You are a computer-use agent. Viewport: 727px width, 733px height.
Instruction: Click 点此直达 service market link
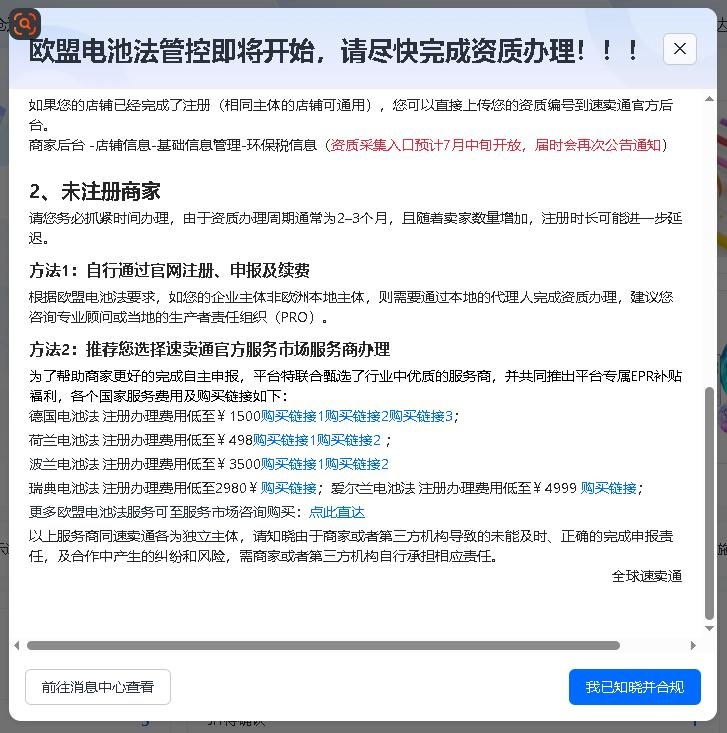337,512
